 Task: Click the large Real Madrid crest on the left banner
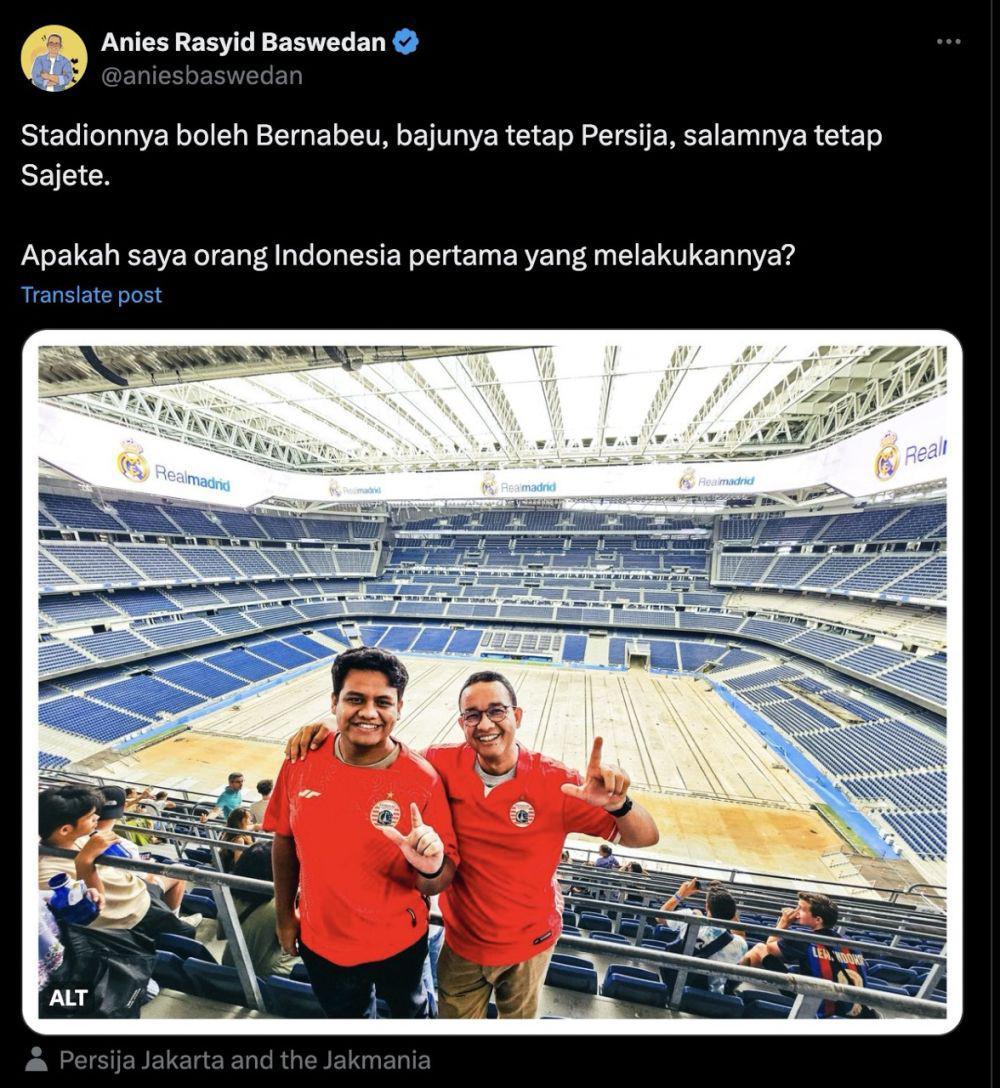pos(133,461)
